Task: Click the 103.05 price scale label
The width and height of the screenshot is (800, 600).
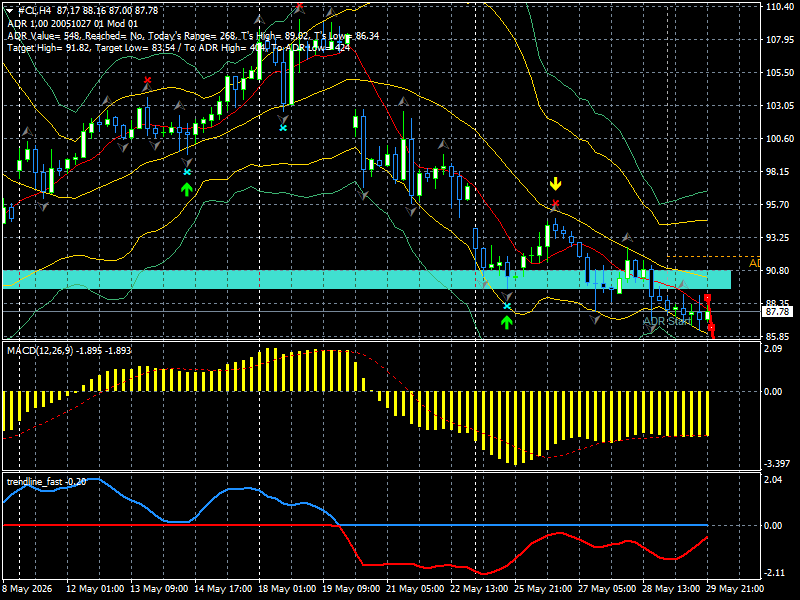Action: pyautogui.click(x=780, y=106)
